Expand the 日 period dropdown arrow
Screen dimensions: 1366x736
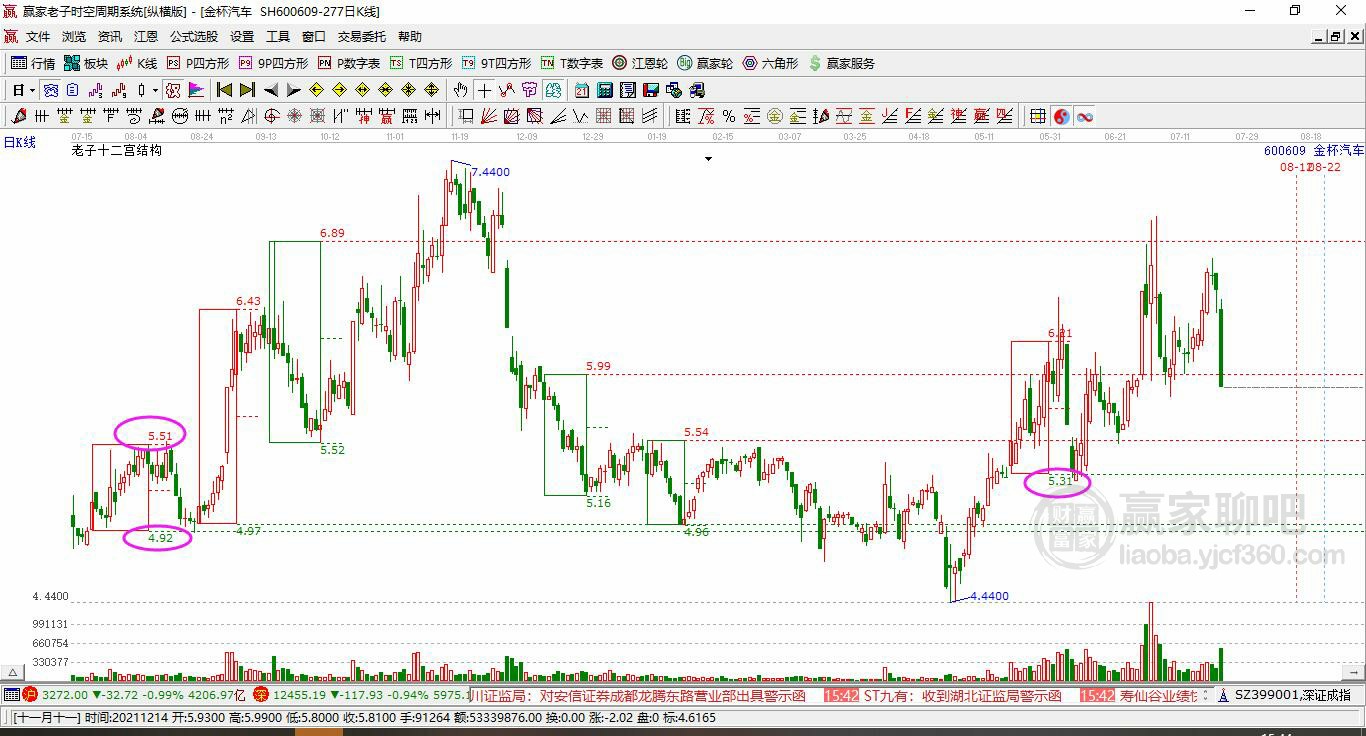point(33,90)
